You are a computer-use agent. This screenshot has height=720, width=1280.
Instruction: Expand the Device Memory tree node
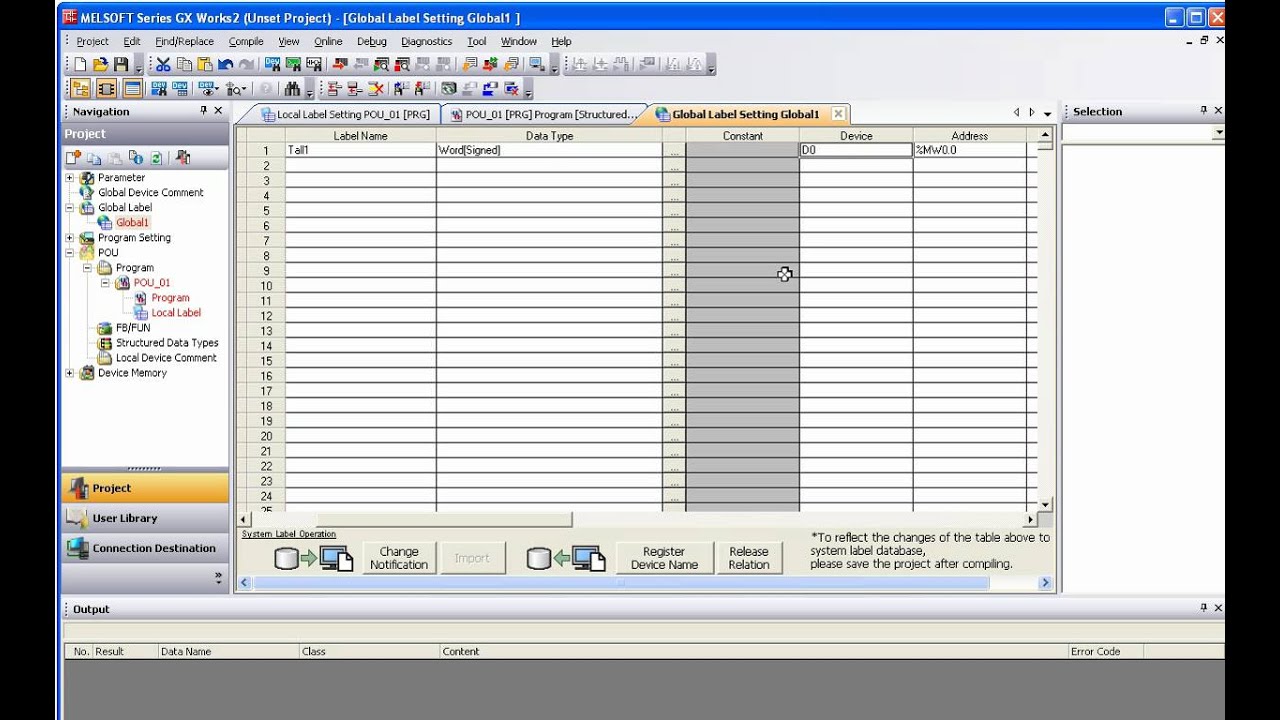[70, 373]
